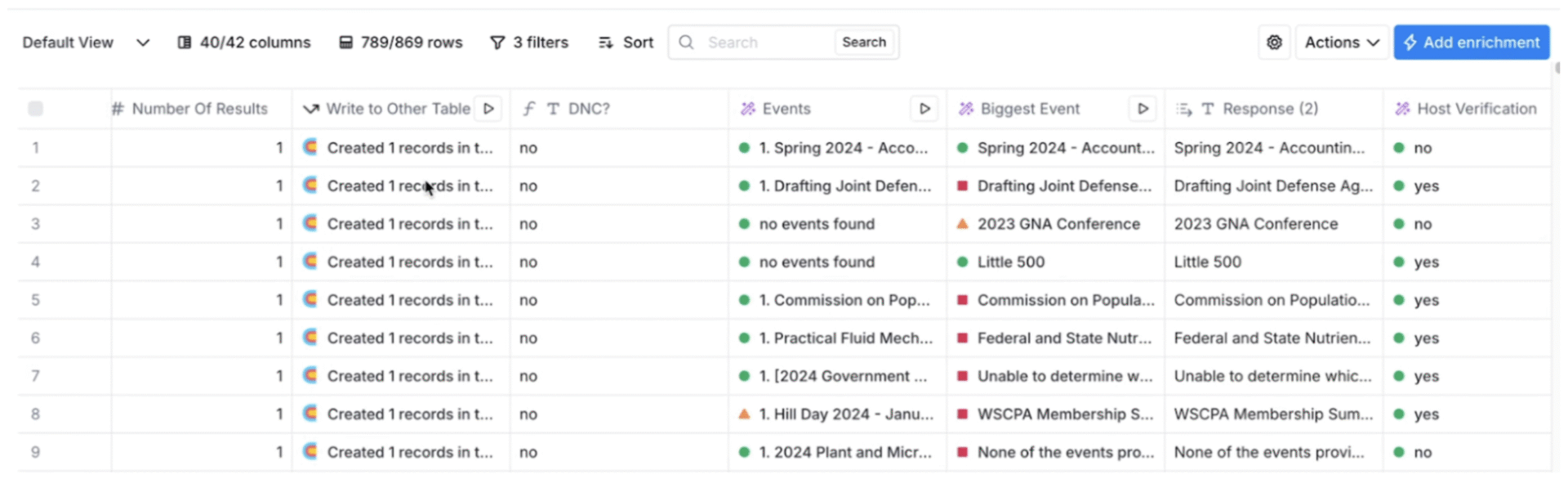Viewport: 1568px width, 488px height.
Task: Click the '1. [2024 Government ...' events cell
Action: pos(837,376)
